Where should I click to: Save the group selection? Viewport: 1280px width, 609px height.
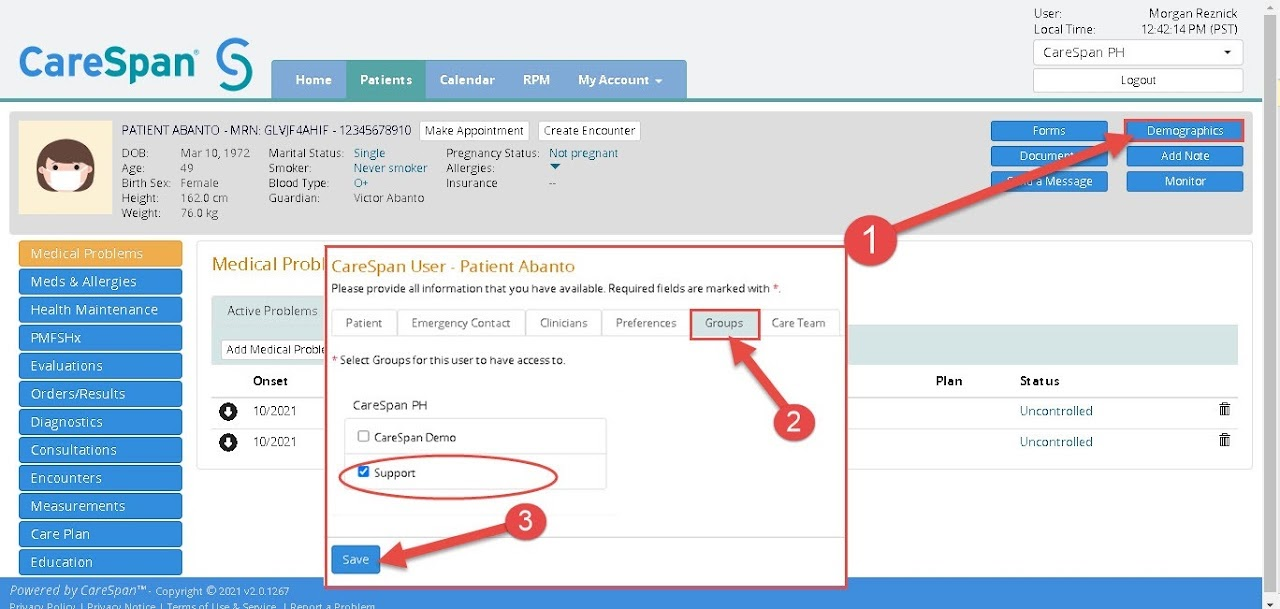(356, 559)
